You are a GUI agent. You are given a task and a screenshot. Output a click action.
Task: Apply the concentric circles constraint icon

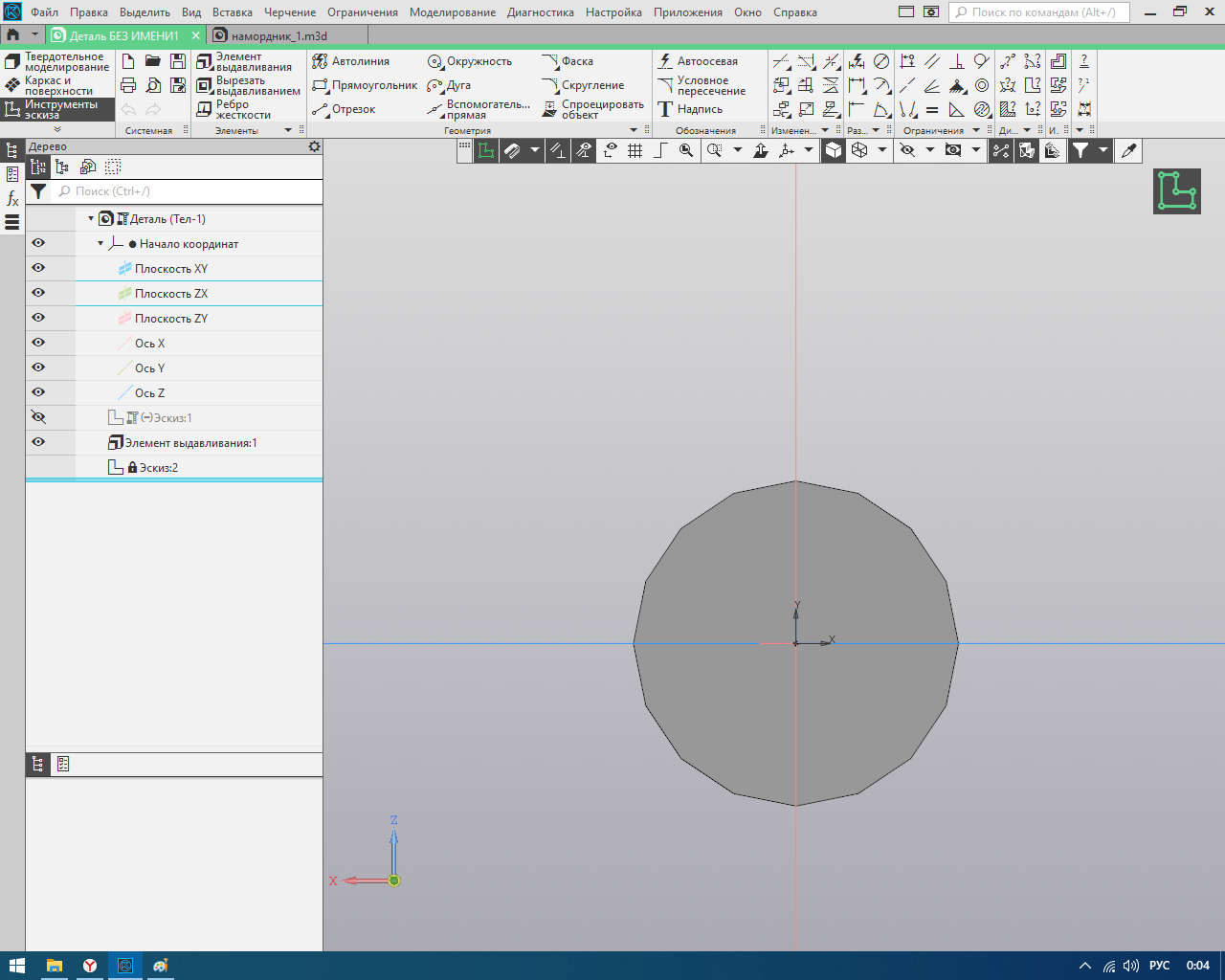click(x=982, y=85)
